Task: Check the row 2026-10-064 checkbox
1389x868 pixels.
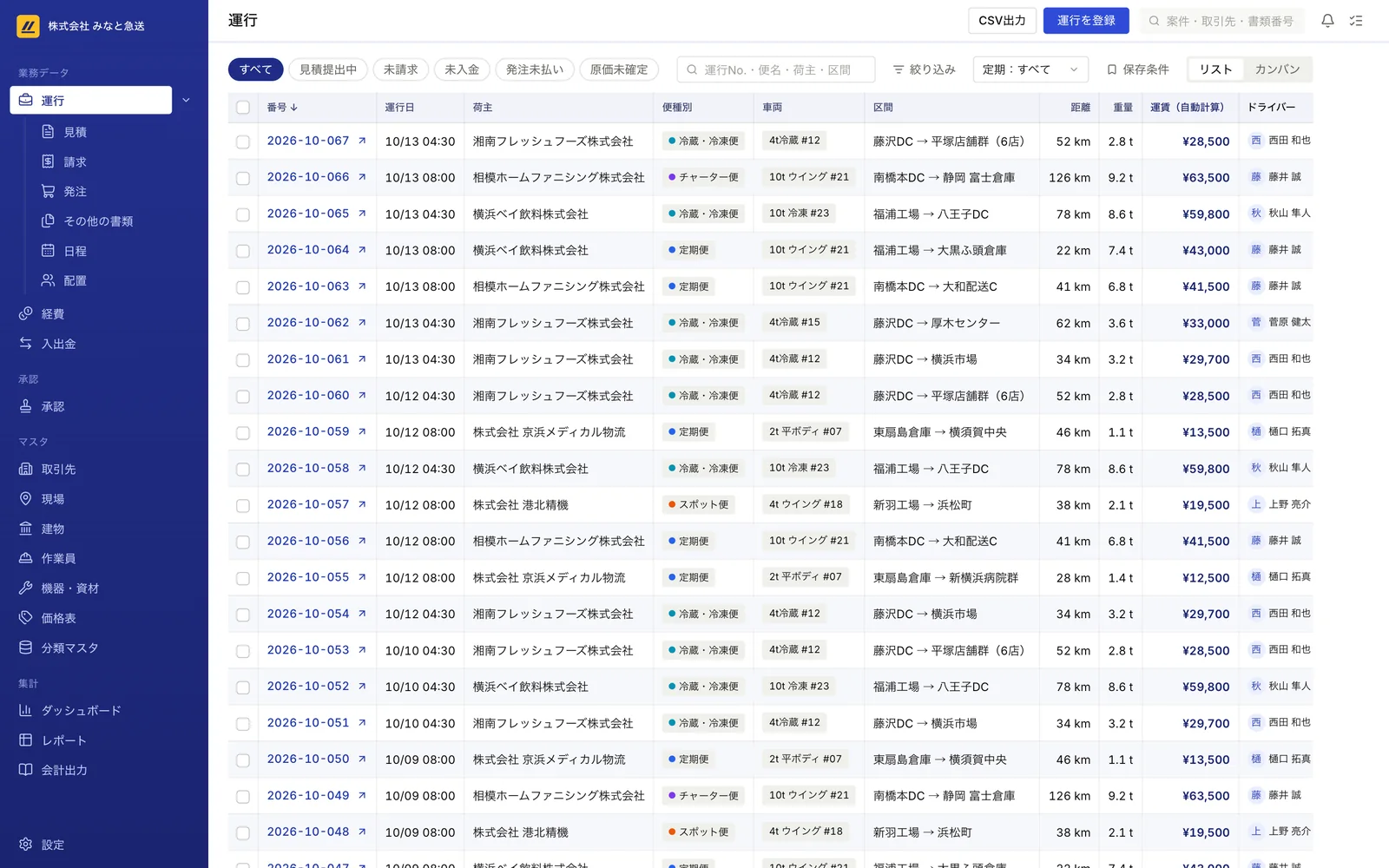Action: (243, 251)
